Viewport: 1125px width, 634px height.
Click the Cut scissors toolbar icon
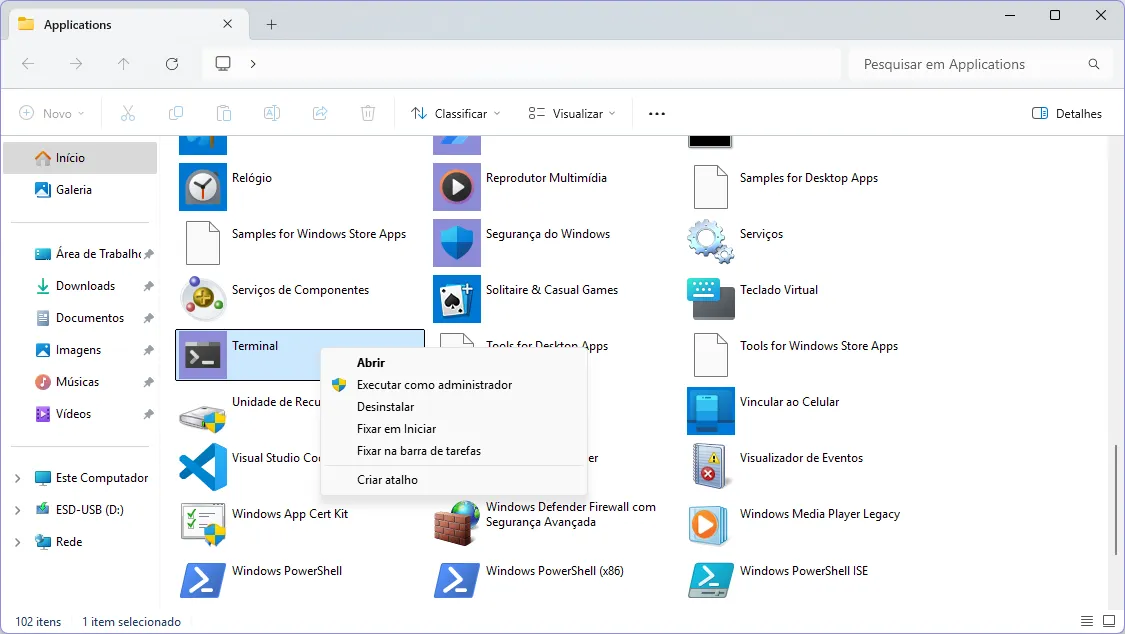pos(128,113)
